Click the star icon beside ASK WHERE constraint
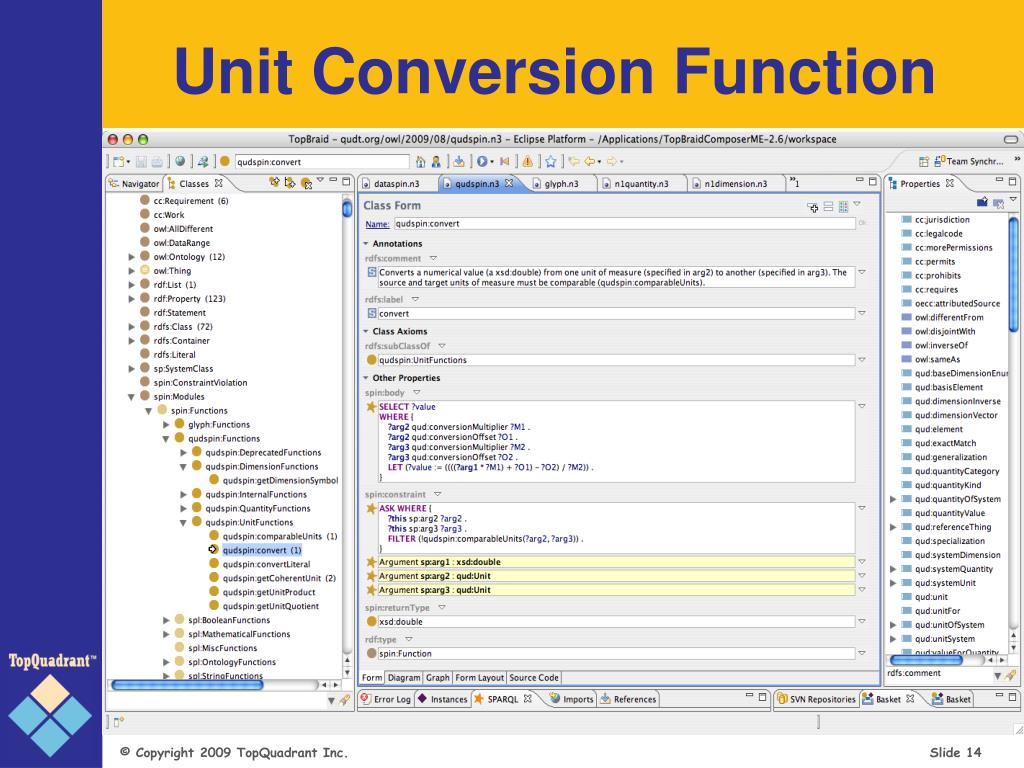Image resolution: width=1024 pixels, height=768 pixels. click(372, 508)
